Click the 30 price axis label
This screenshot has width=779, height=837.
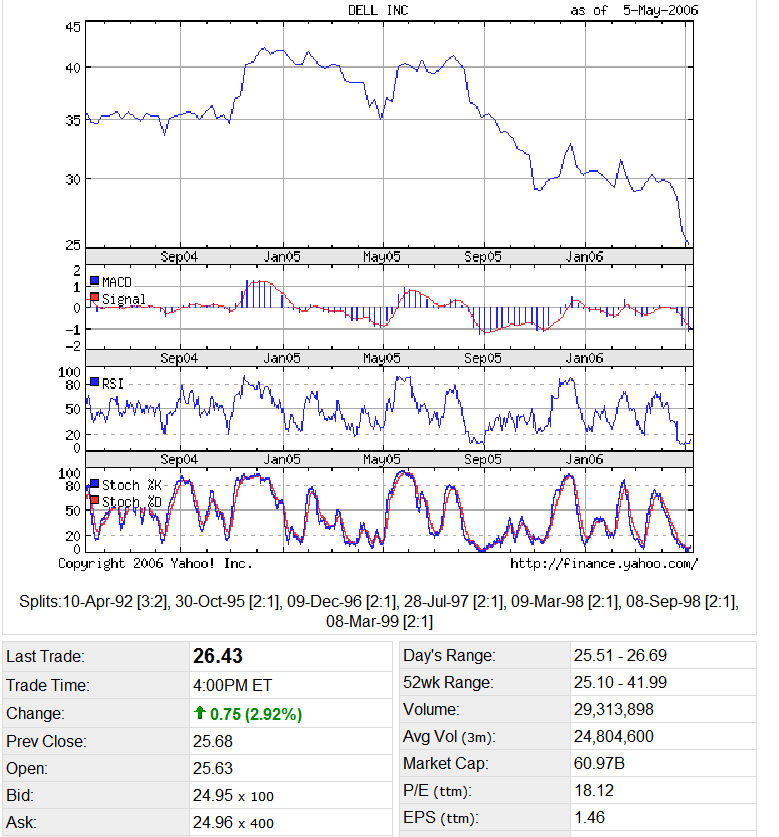73,179
